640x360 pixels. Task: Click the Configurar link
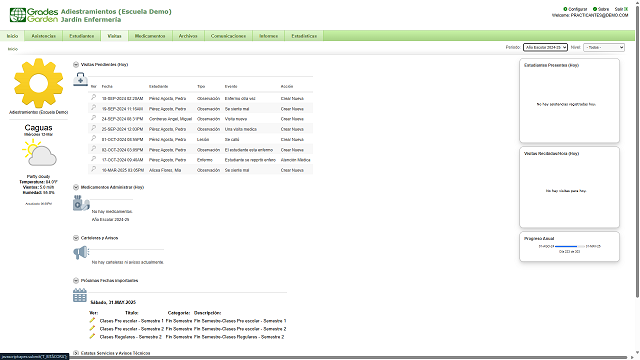[578, 9]
